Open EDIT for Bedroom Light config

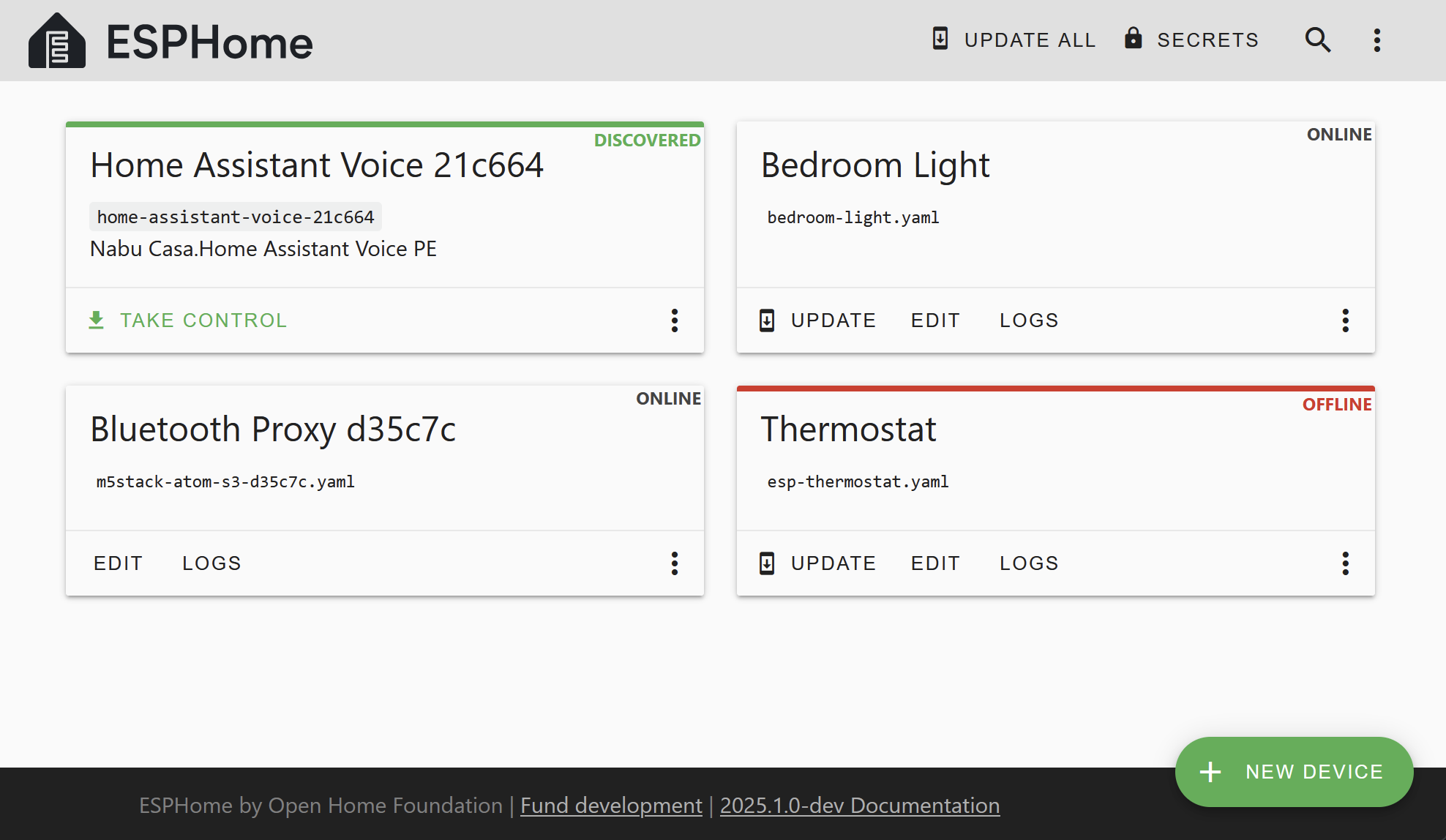935,320
